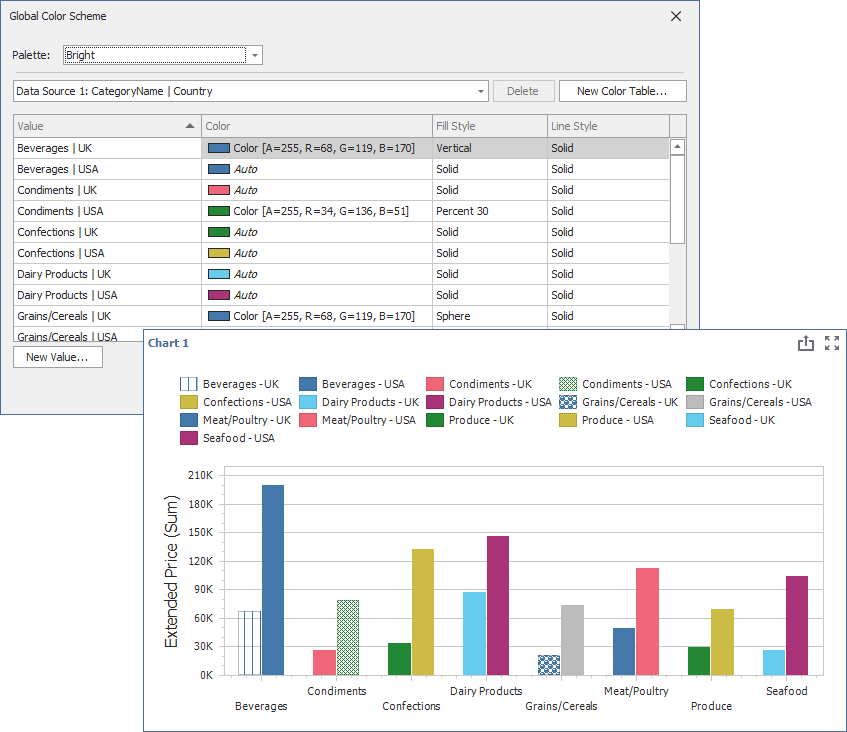This screenshot has width=847, height=732.
Task: Click the Grains/Cereals - USA legend marker
Action: point(695,402)
